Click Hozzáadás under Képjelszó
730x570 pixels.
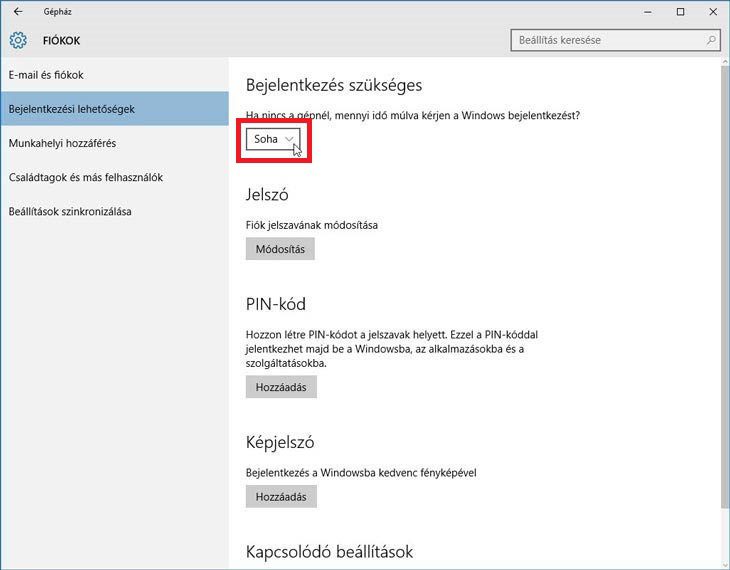click(x=280, y=496)
